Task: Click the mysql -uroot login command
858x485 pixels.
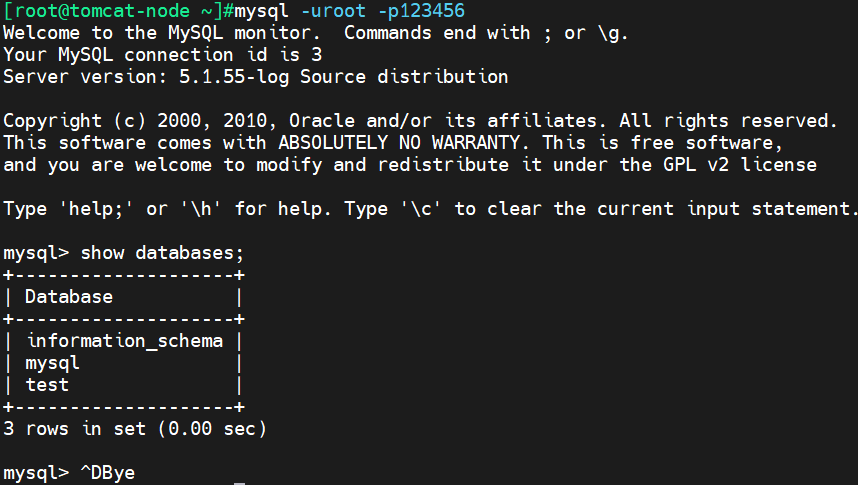Action: [300, 11]
